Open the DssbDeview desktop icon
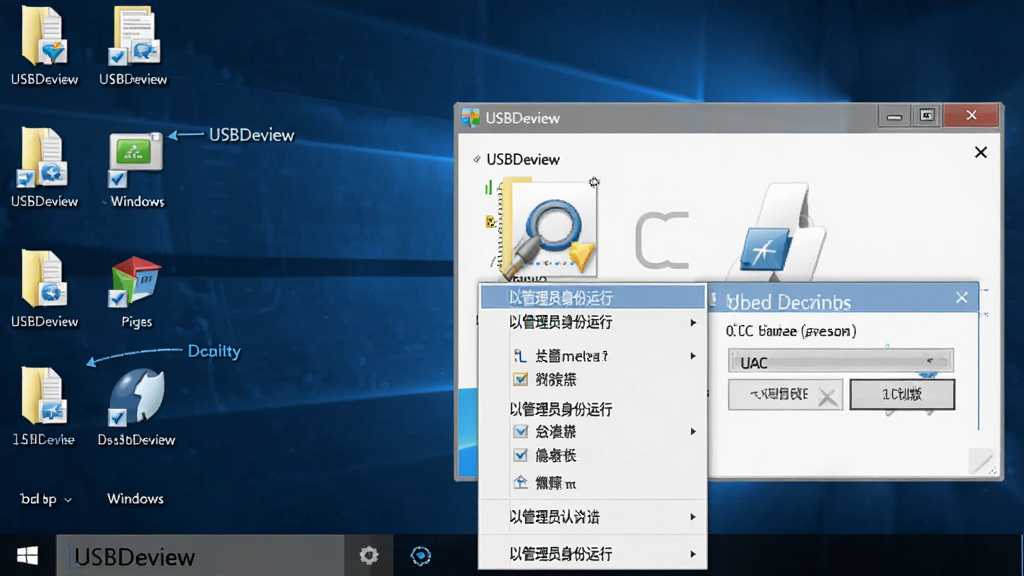The image size is (1024, 576). pos(136,397)
